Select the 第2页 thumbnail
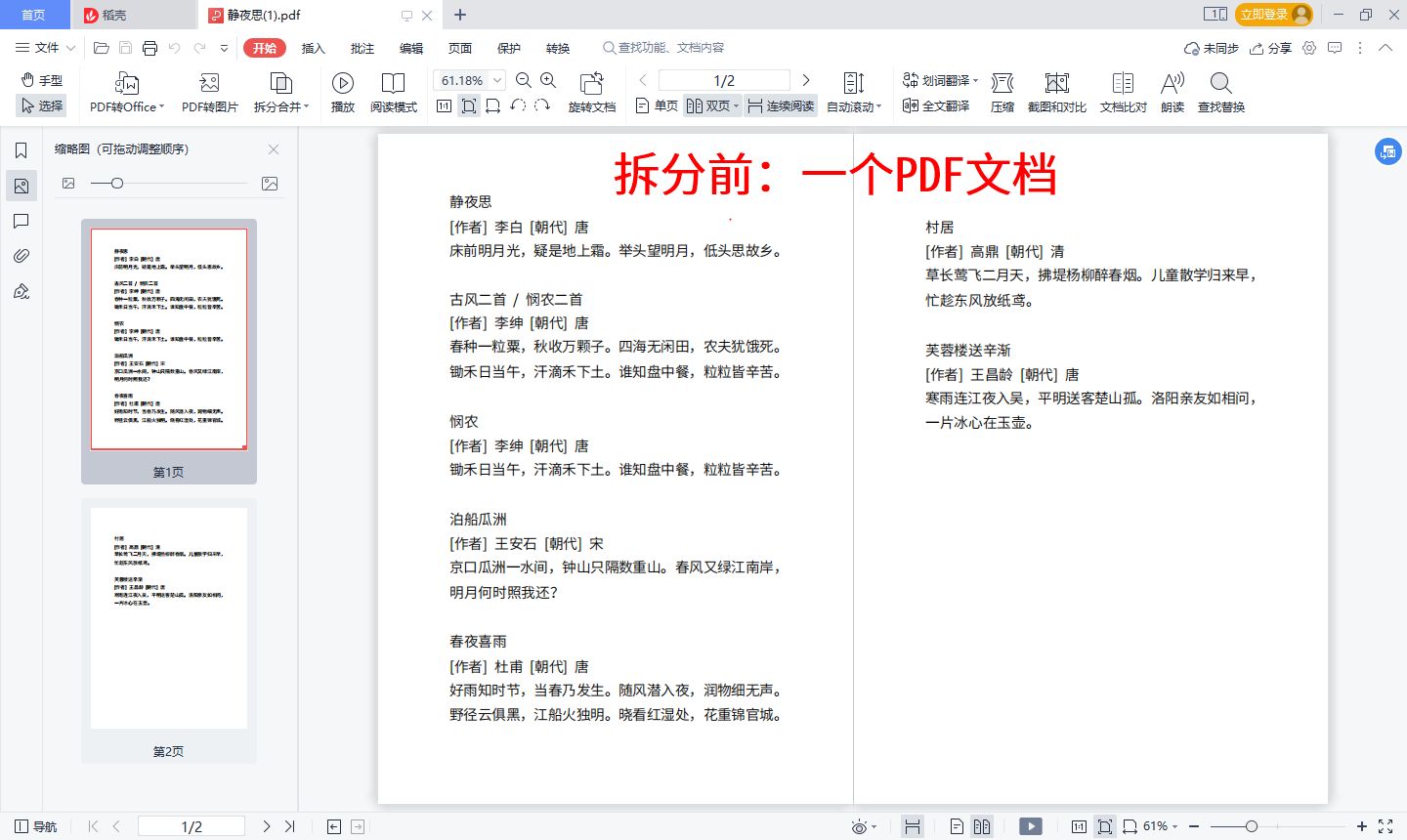Image resolution: width=1407 pixels, height=840 pixels. (169, 631)
